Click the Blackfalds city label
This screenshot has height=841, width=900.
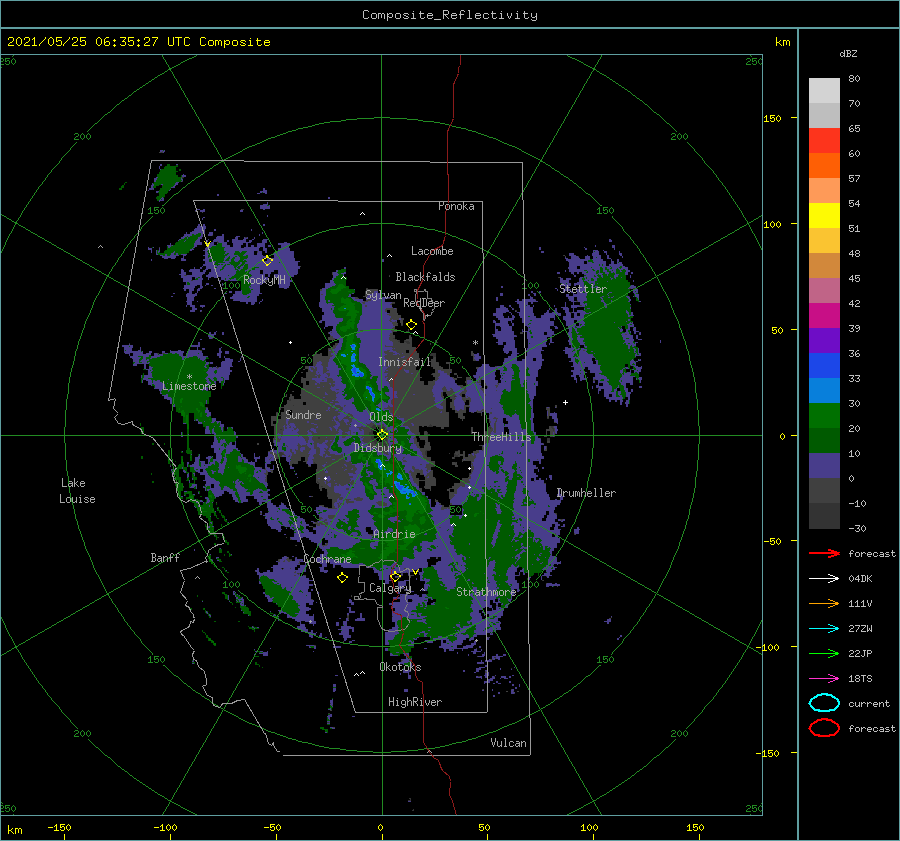425,277
